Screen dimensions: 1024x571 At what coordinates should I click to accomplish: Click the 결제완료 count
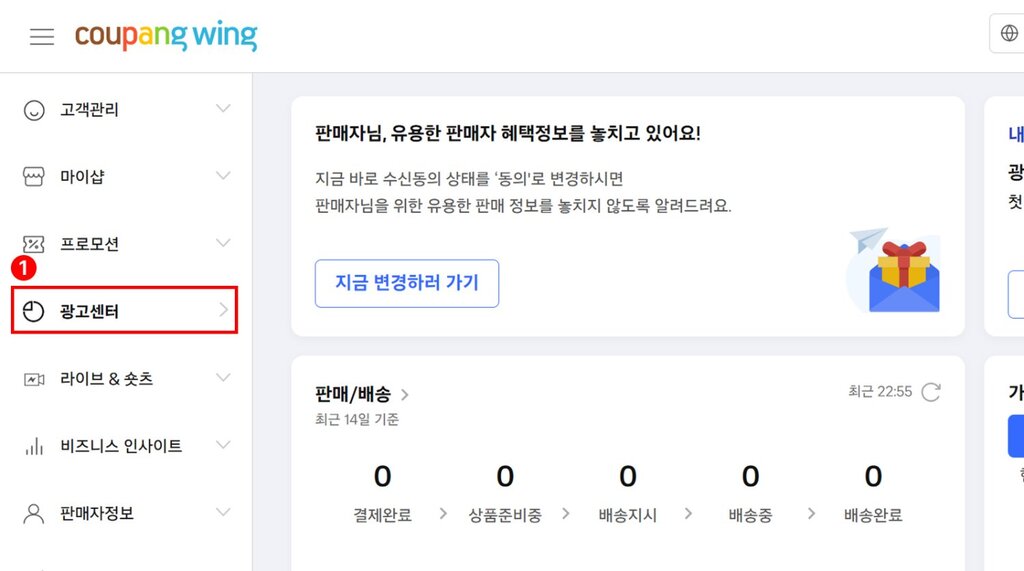coord(382,476)
